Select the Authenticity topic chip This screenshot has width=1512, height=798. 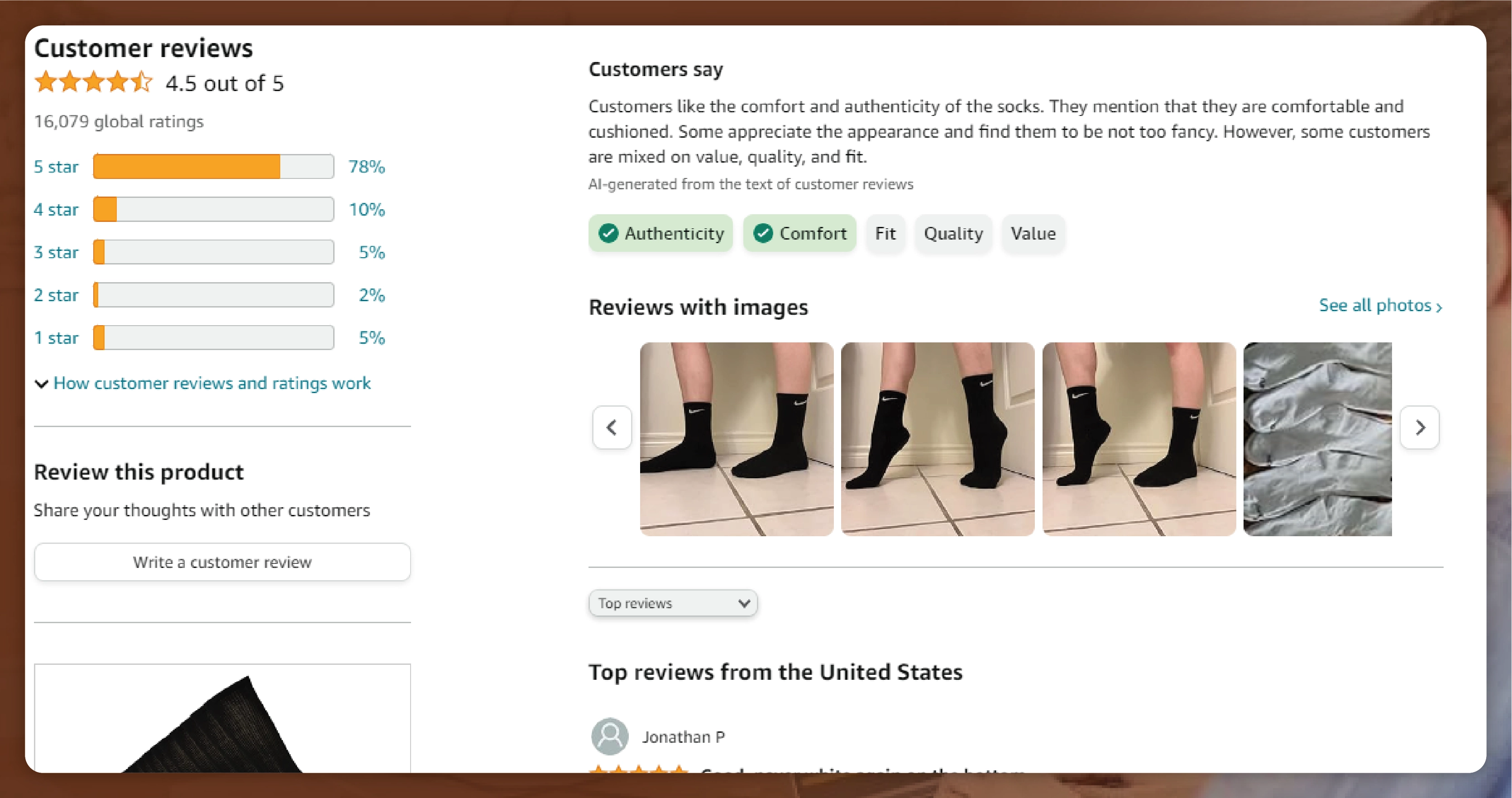tap(661, 233)
